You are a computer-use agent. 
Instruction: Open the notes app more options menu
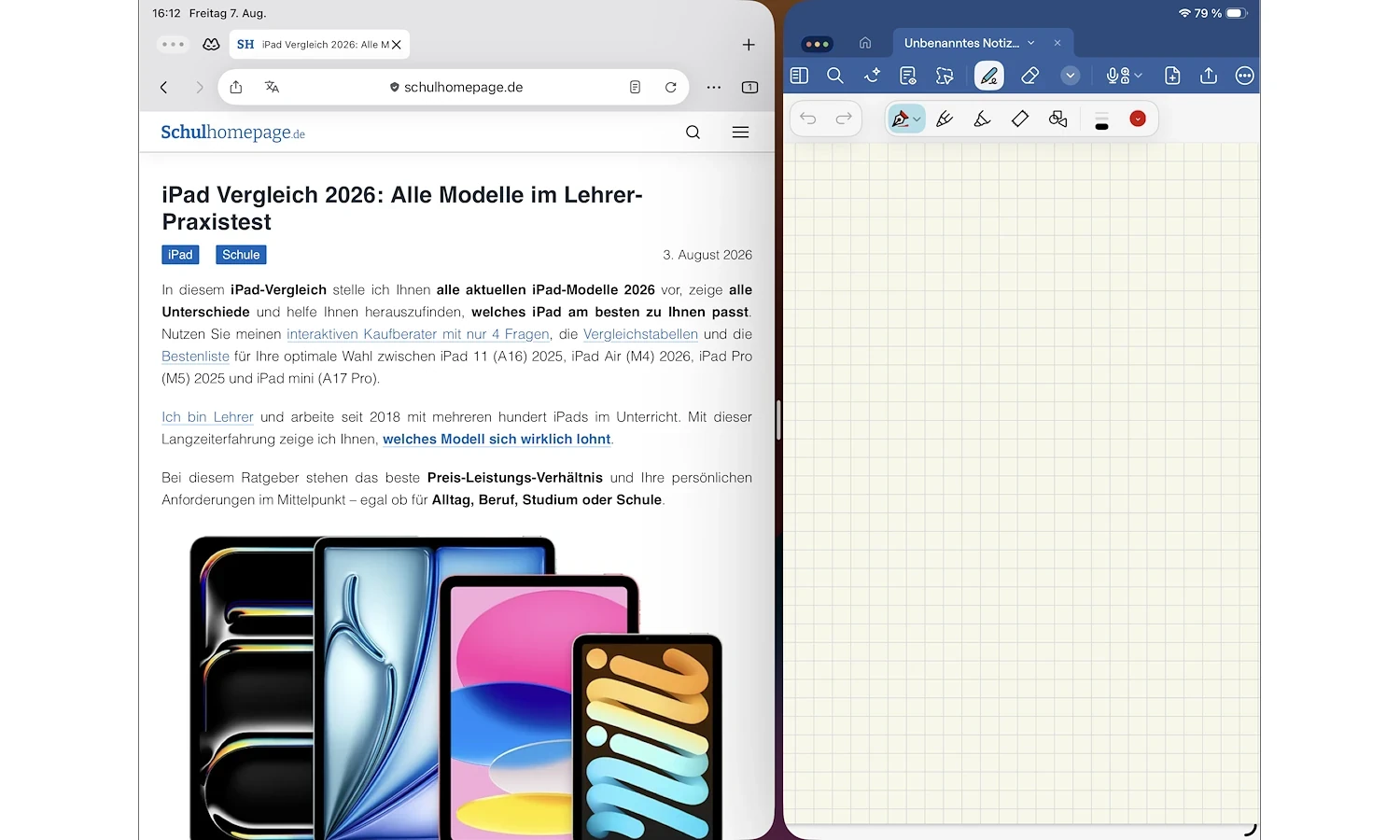[1244, 76]
